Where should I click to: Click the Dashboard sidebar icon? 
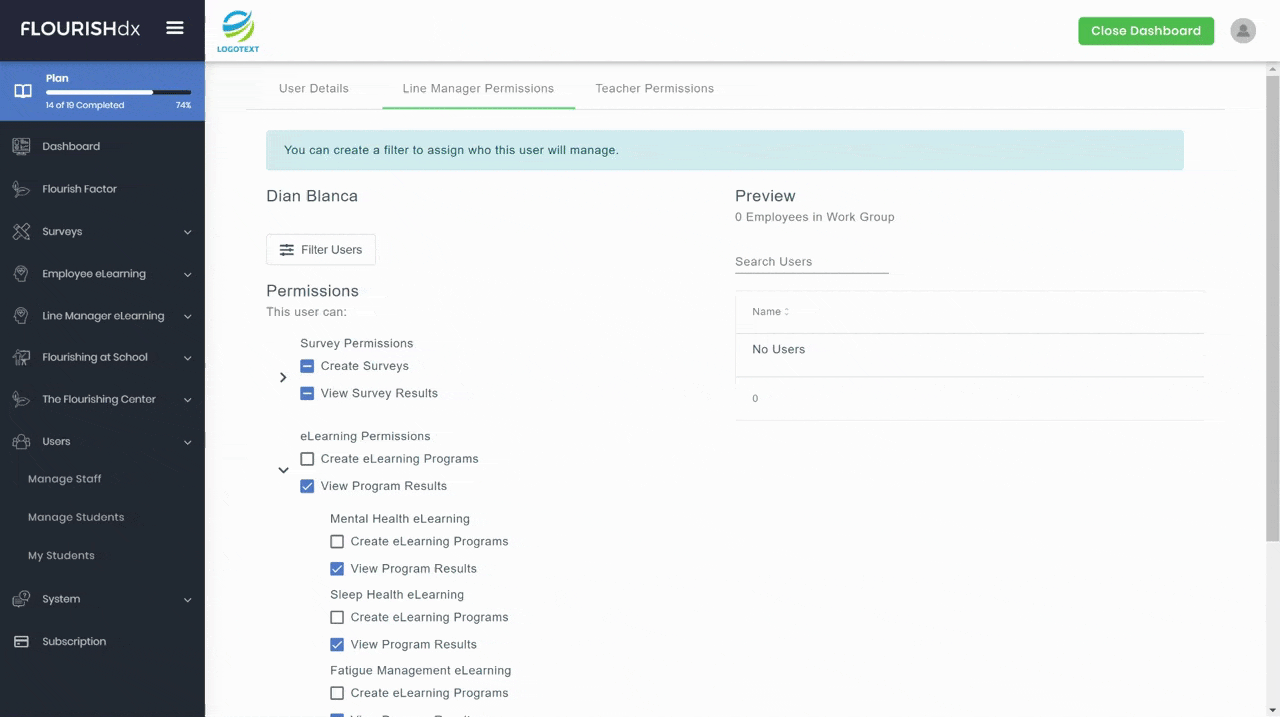click(x=21, y=146)
